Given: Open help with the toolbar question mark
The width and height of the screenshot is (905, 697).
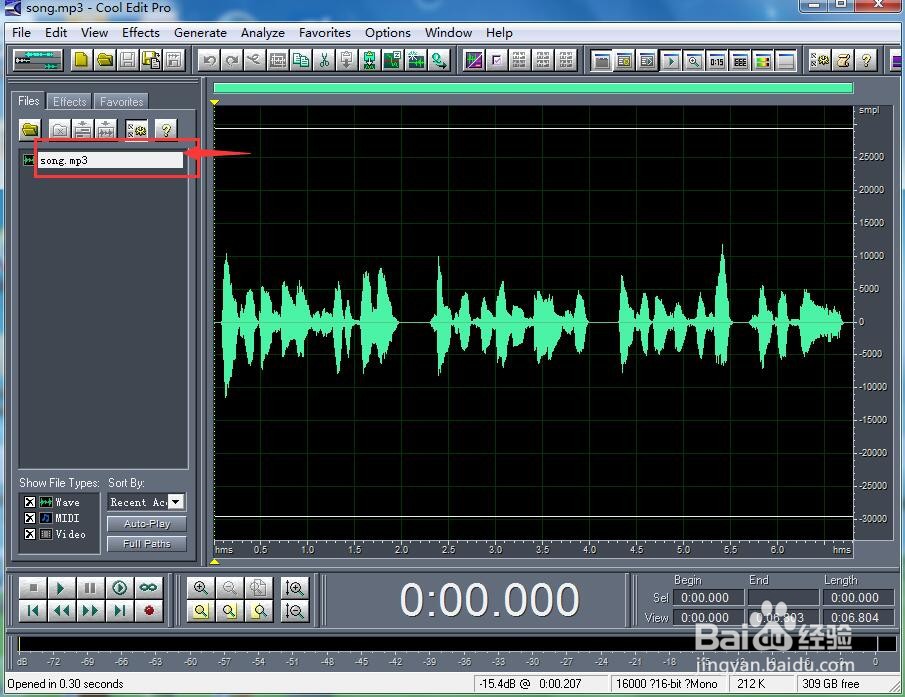Looking at the screenshot, I should (x=866, y=60).
